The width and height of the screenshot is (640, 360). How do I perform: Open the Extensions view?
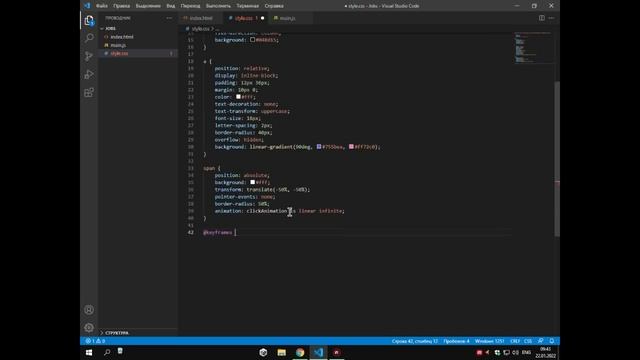click(89, 92)
